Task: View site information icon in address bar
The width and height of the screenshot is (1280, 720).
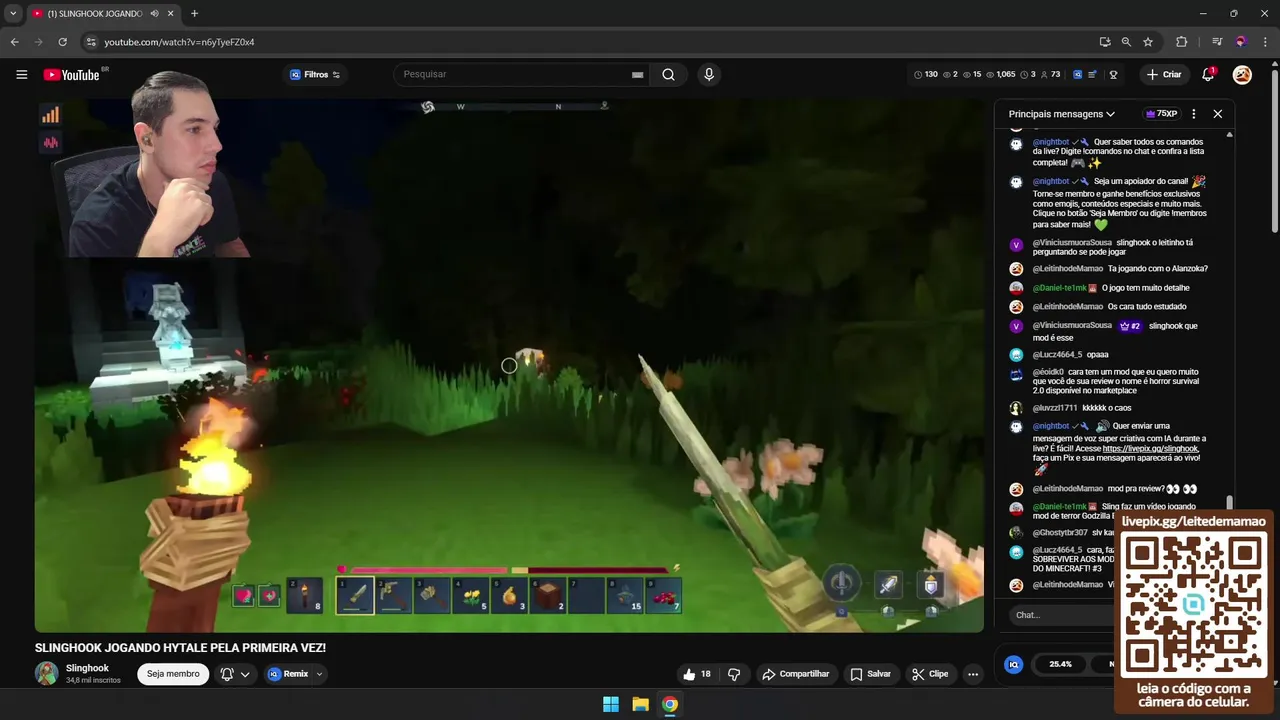Action: tap(91, 42)
